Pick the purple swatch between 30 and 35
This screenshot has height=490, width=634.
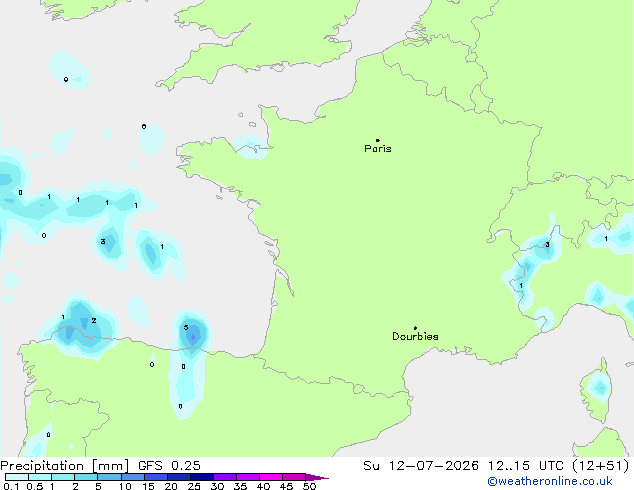click(x=225, y=477)
